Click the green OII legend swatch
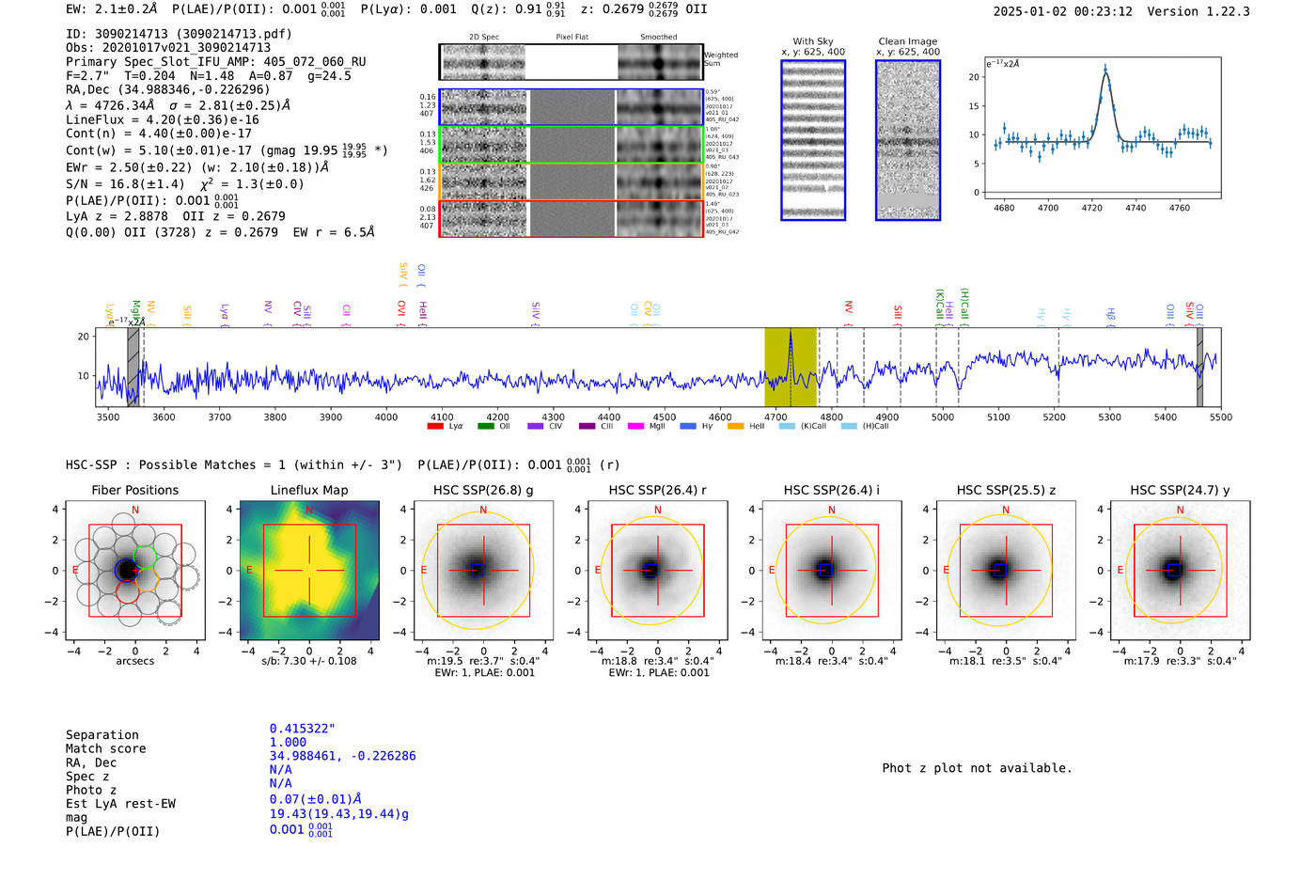The width and height of the screenshot is (1316, 896). [x=486, y=427]
